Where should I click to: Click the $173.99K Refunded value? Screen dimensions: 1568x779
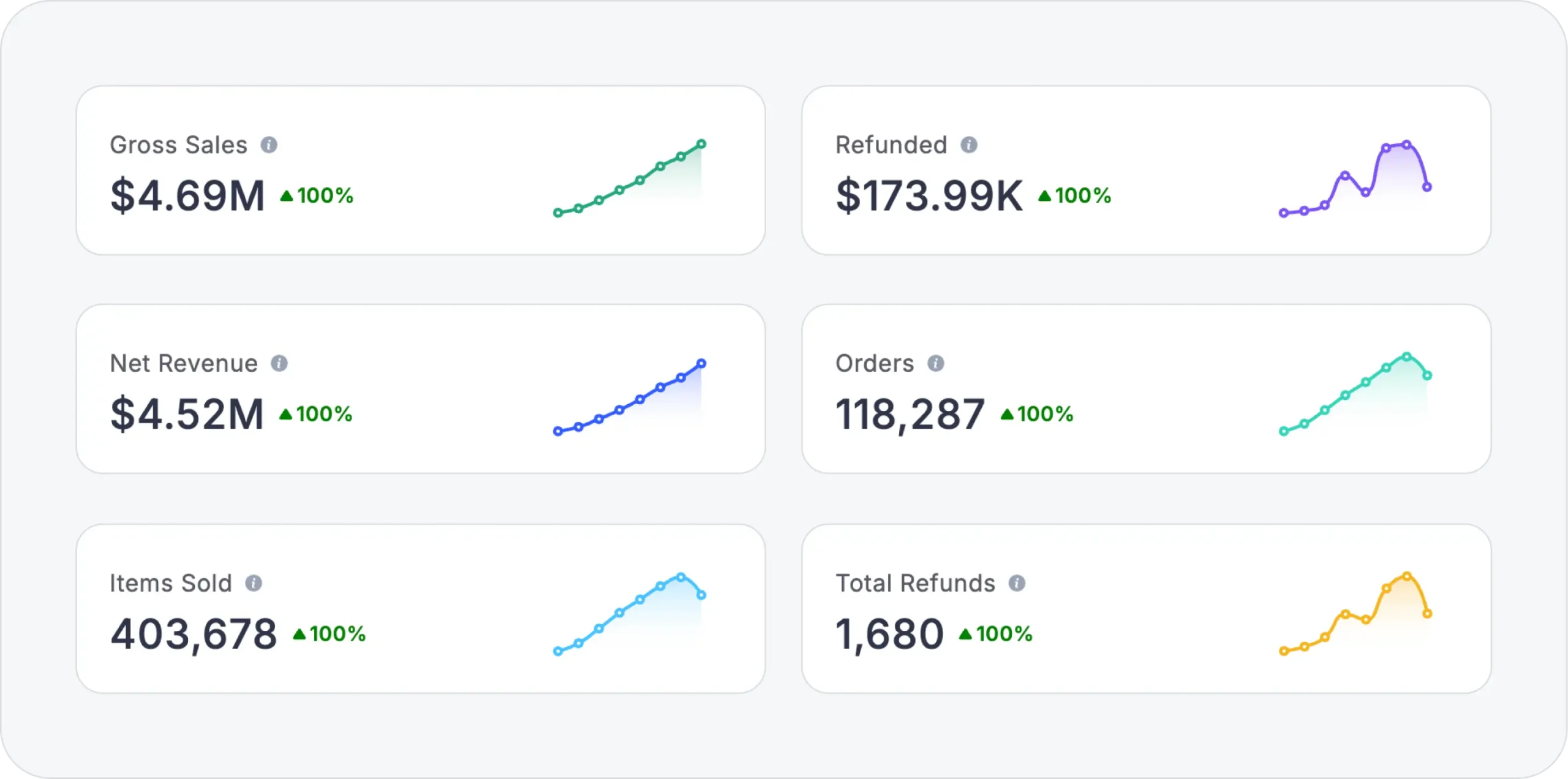click(929, 196)
